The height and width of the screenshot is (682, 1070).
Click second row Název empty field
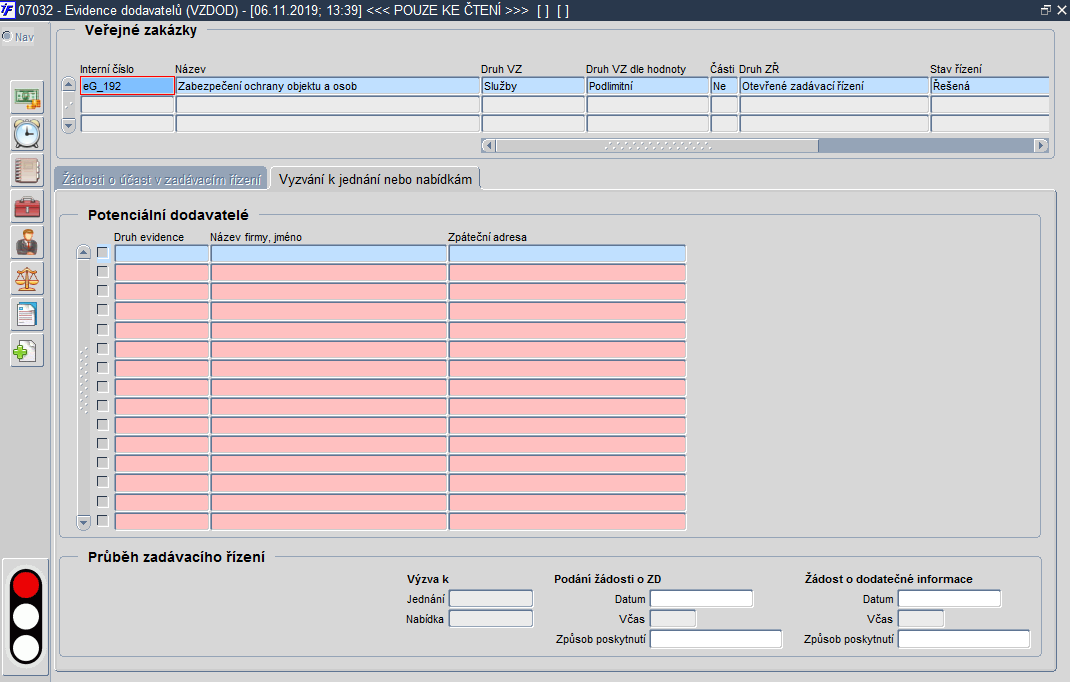pos(328,104)
